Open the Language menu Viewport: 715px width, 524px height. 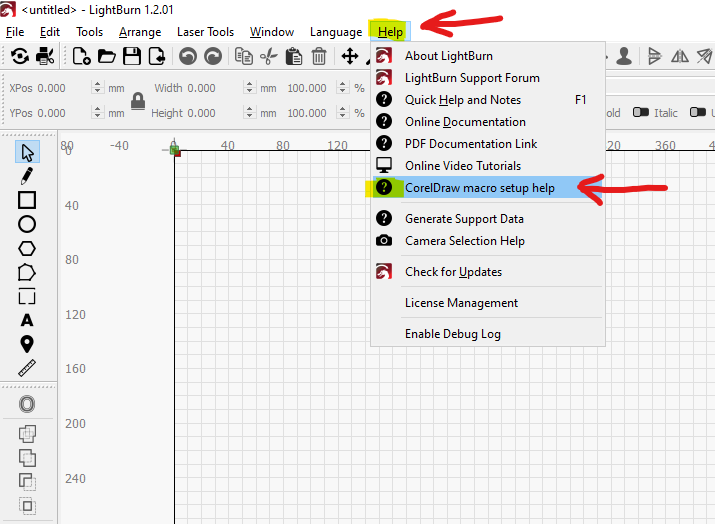(336, 32)
